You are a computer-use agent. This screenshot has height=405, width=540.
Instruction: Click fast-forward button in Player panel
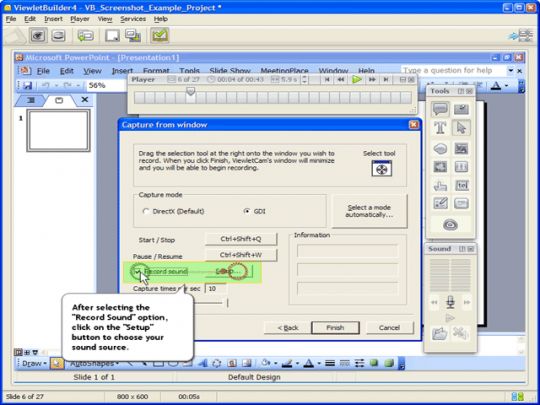[x=372, y=80]
